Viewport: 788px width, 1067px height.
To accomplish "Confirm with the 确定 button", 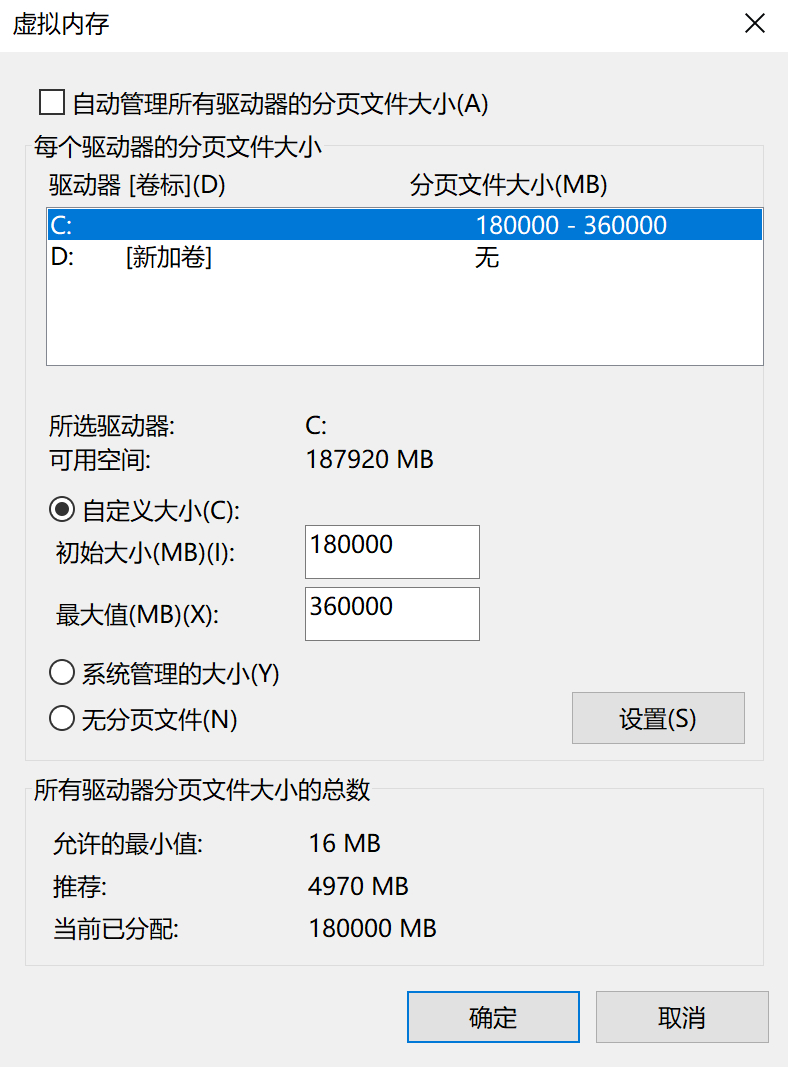I will 493,1018.
